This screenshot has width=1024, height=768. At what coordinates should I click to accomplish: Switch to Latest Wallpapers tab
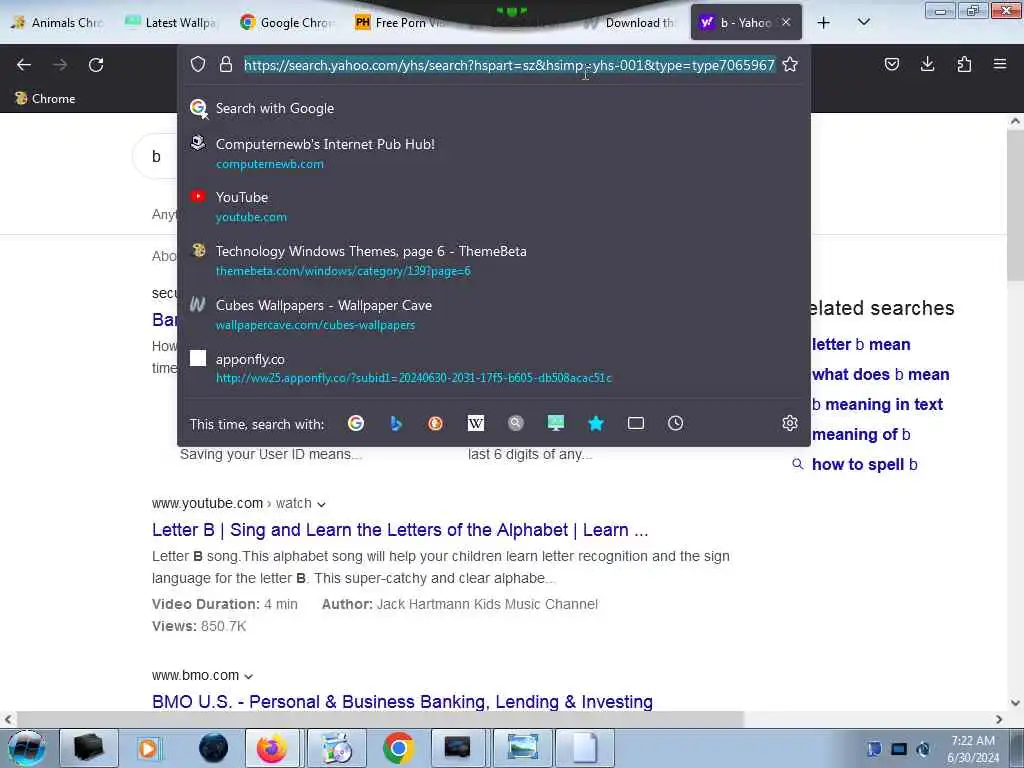(x=171, y=23)
